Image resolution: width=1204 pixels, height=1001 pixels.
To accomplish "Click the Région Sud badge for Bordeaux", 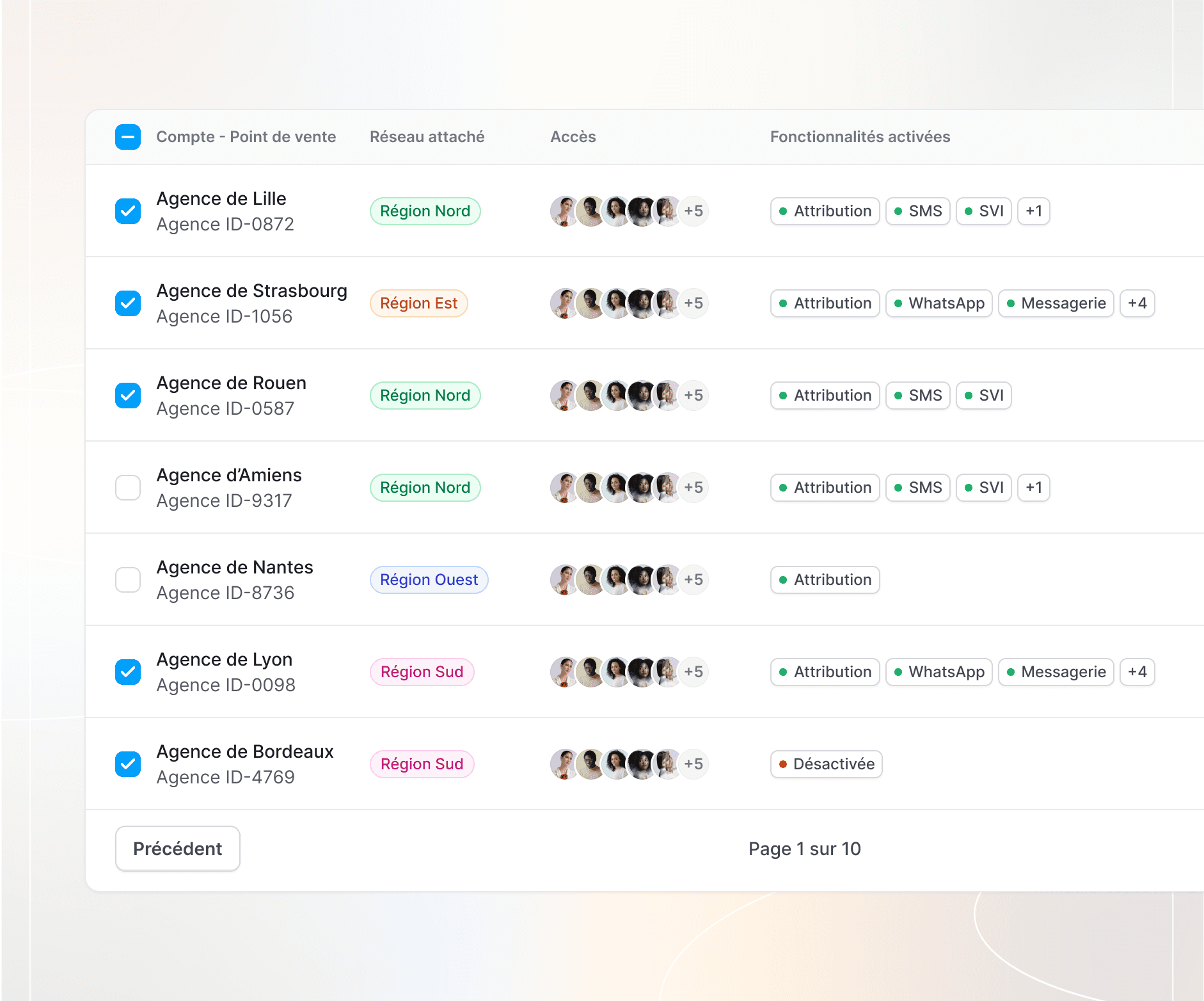I will pos(422,764).
